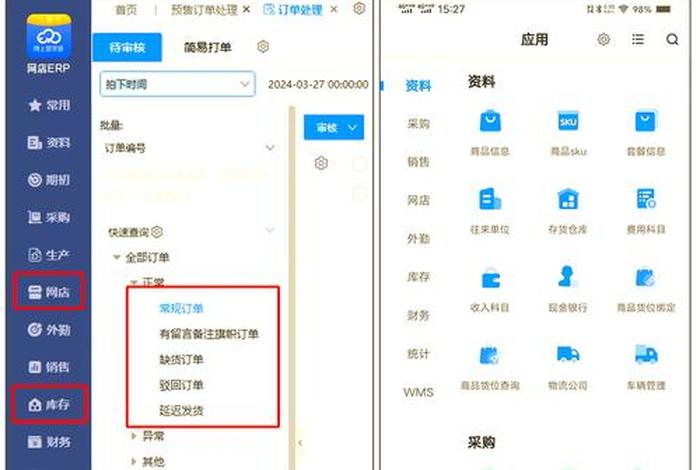Click the vertical scrollbar of the query panel

click(x=292, y=287)
